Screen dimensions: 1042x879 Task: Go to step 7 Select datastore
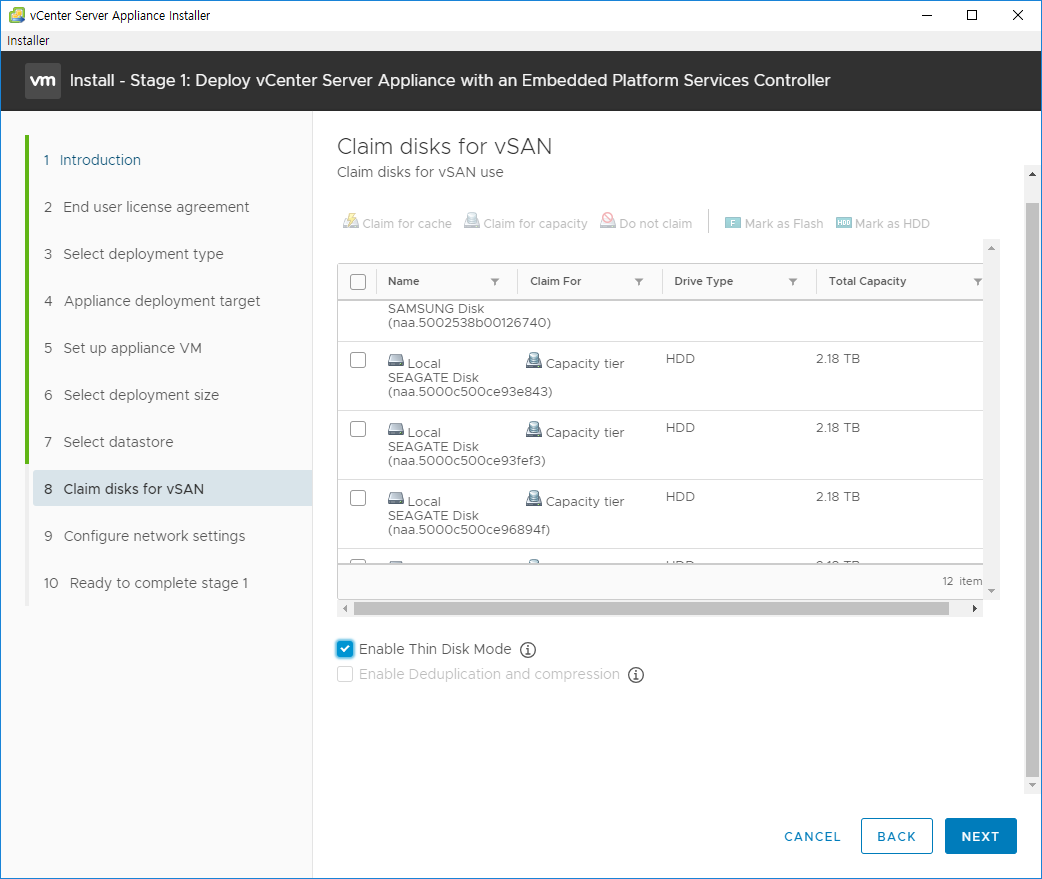coord(108,442)
